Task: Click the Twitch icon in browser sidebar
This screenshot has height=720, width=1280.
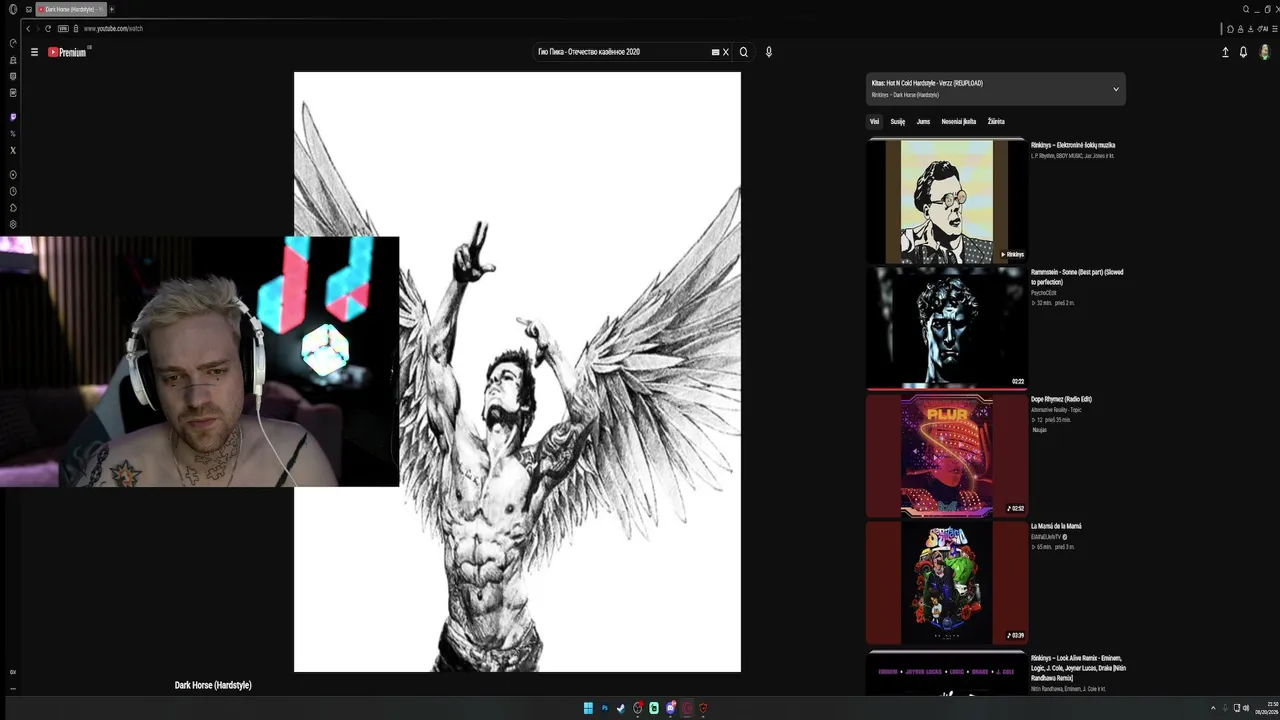Action: click(13, 117)
